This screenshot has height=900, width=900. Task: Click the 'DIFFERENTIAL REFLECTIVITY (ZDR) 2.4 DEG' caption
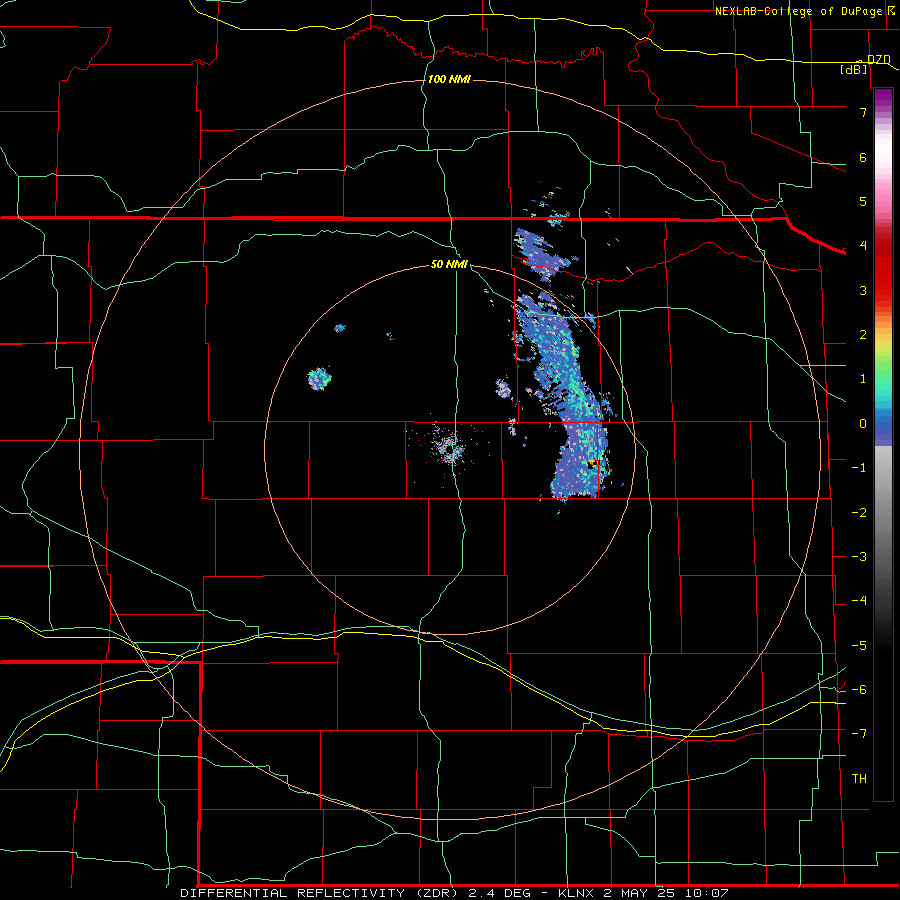pos(360,893)
